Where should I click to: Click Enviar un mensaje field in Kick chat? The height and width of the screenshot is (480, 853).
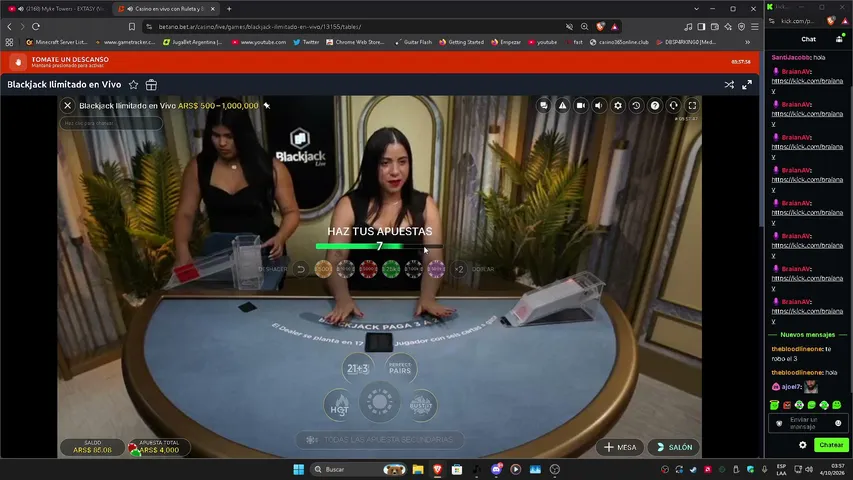(x=808, y=423)
